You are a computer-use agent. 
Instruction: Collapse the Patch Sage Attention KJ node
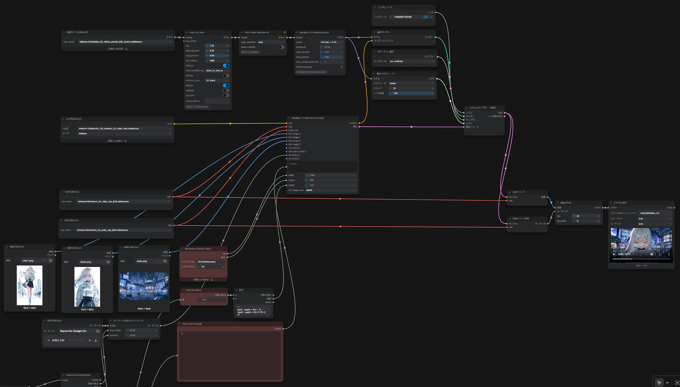242,33
